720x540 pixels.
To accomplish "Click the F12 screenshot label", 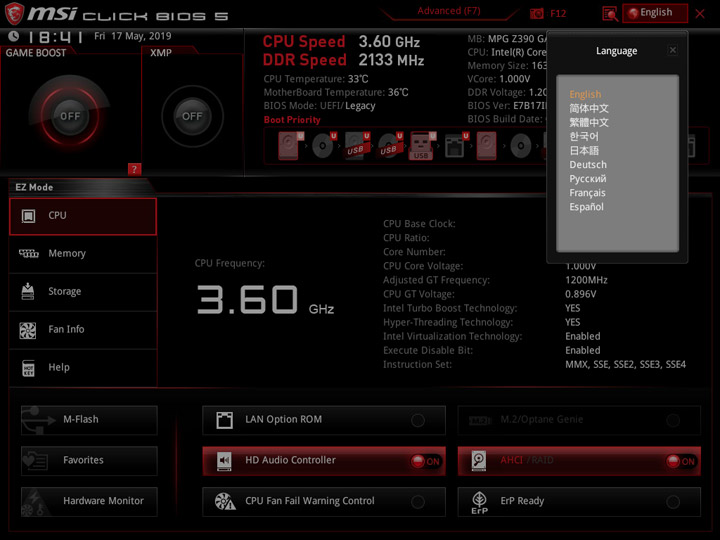I will coord(558,14).
